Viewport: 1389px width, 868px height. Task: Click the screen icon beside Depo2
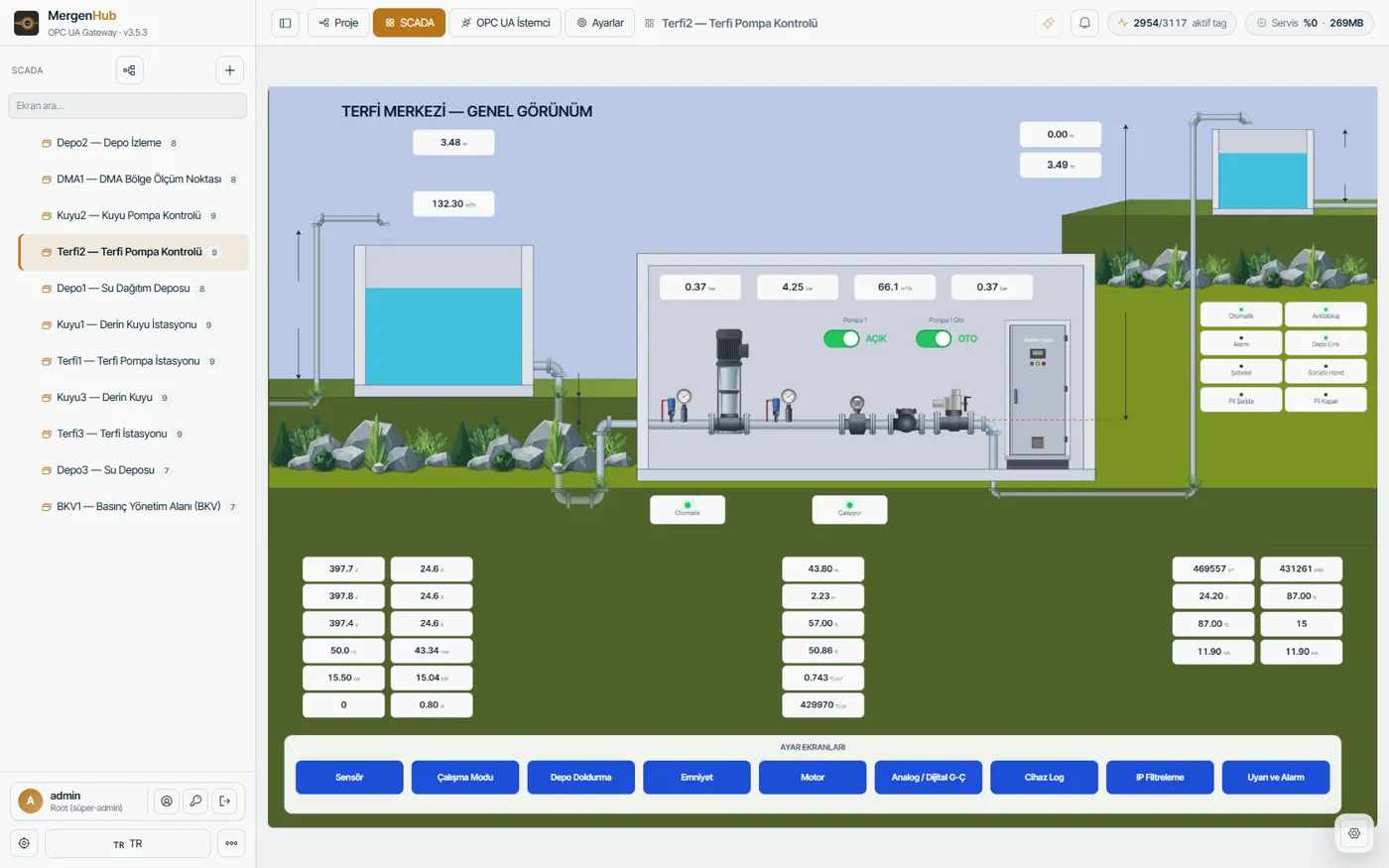[x=46, y=143]
